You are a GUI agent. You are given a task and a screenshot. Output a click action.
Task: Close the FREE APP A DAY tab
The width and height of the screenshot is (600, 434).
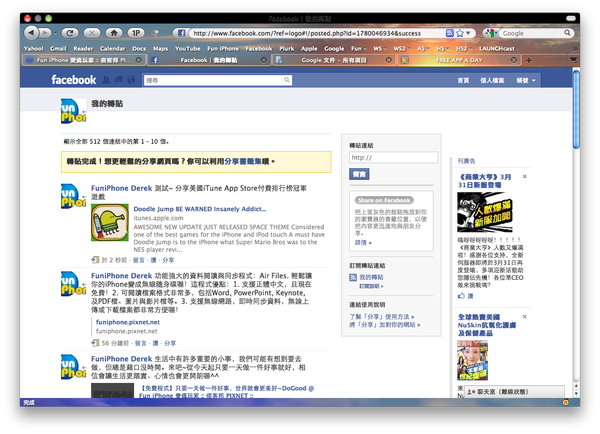pyautogui.click(x=514, y=60)
